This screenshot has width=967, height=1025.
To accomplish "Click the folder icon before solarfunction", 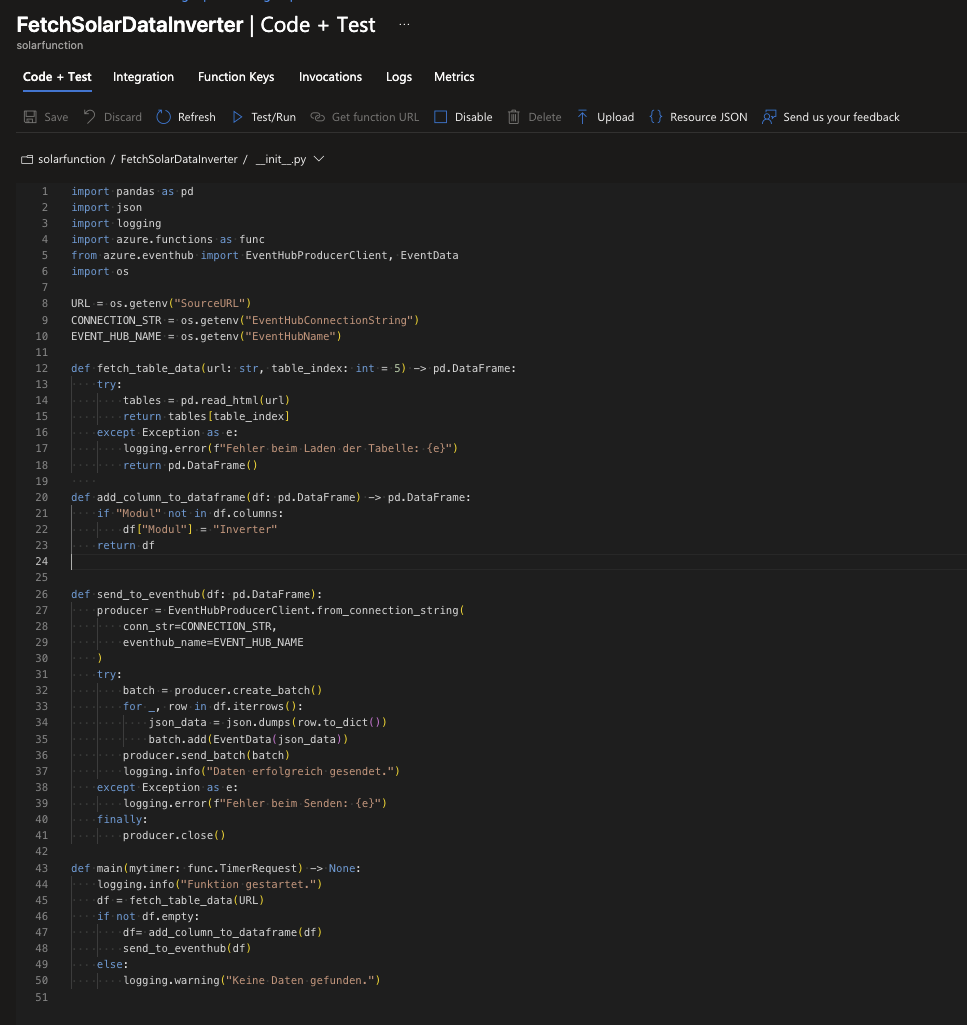I will click(x=27, y=160).
